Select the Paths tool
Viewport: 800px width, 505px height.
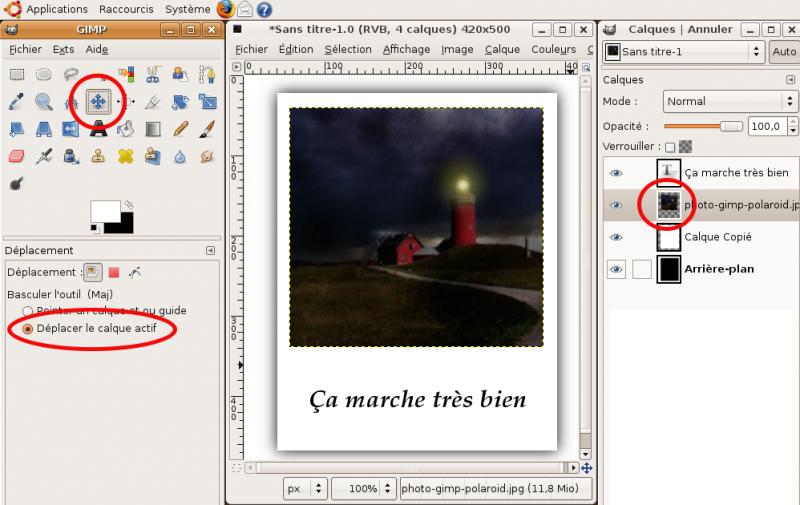click(x=207, y=75)
